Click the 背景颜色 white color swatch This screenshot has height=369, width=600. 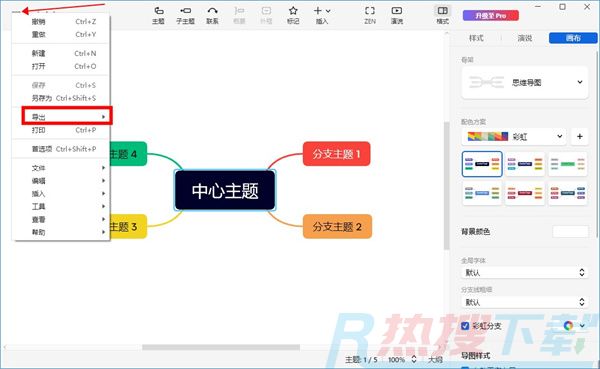tap(570, 231)
